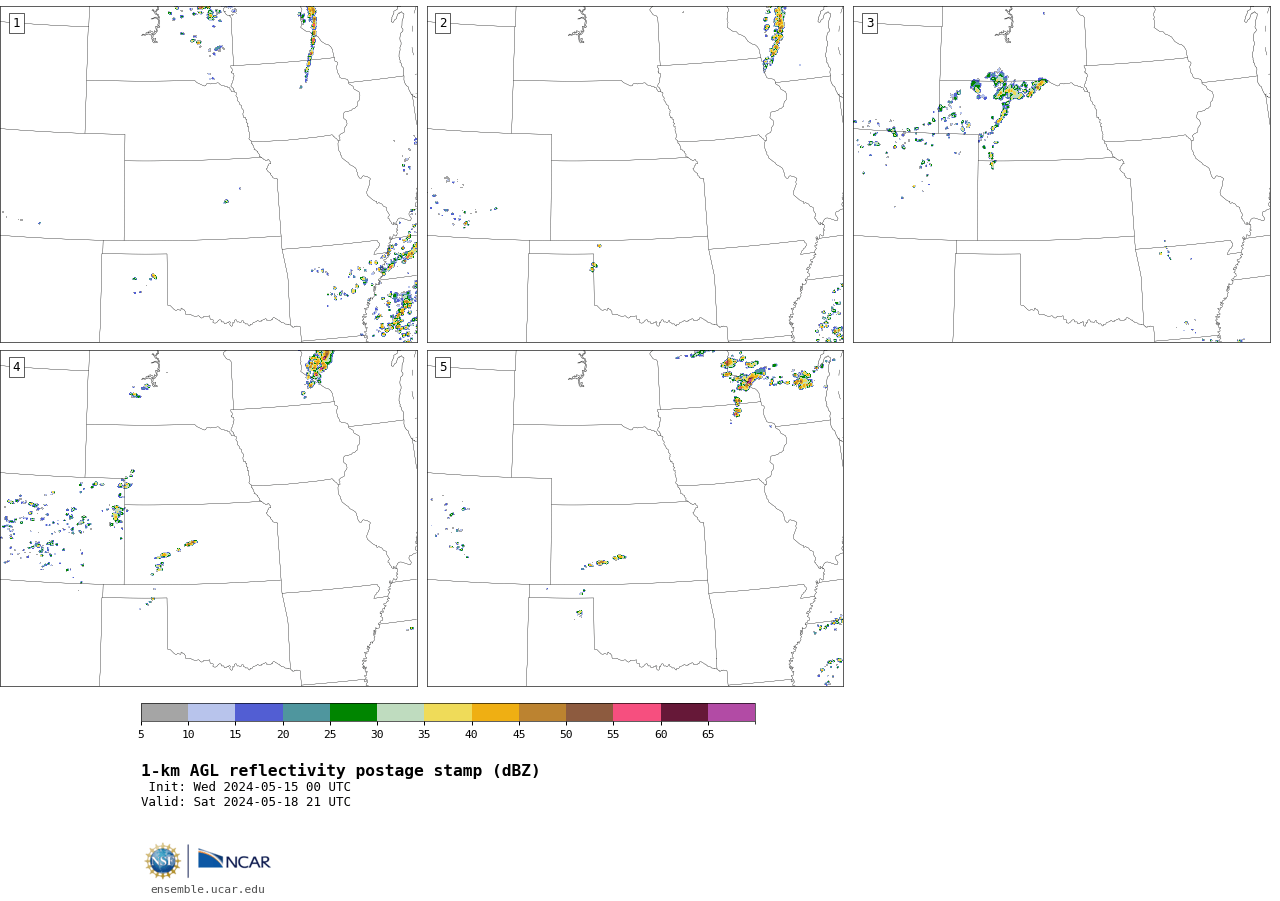This screenshot has width=1280, height=901.
Task: Click the pink 55-60 dBZ swatch
Action: (637, 712)
